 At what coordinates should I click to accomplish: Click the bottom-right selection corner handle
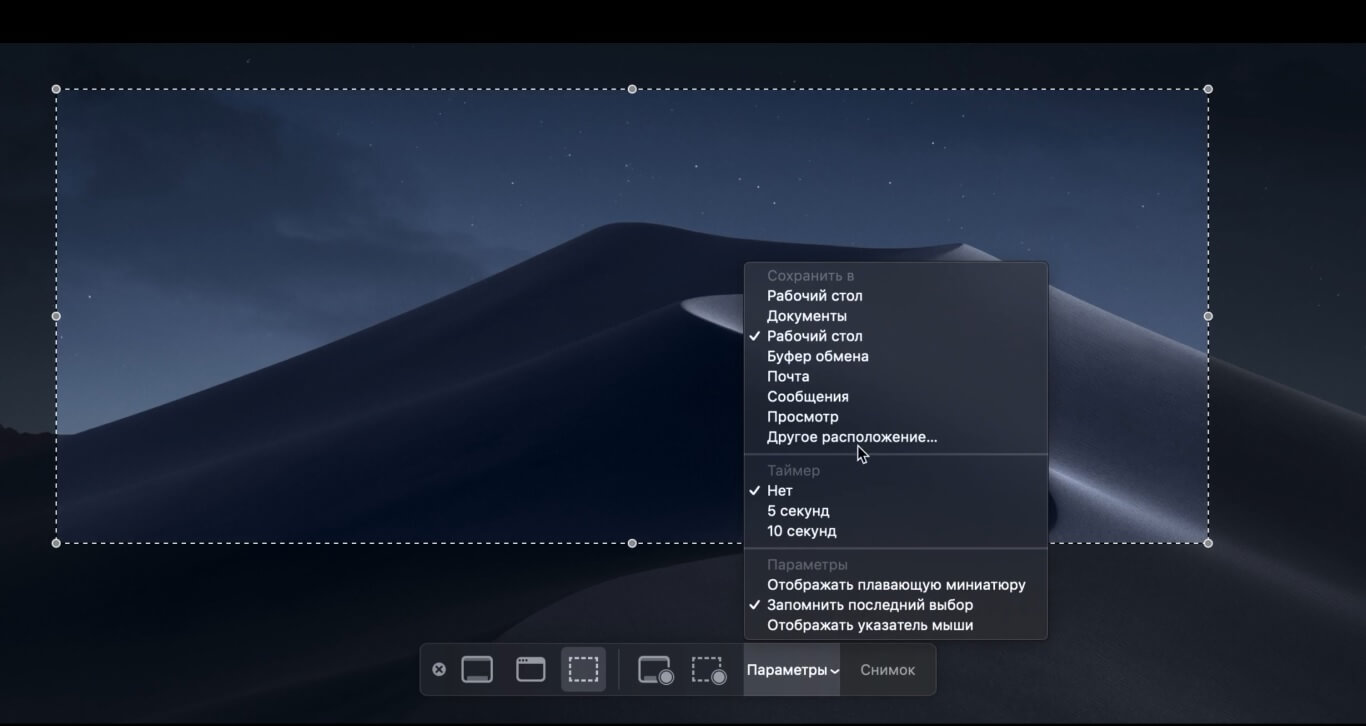(1208, 543)
